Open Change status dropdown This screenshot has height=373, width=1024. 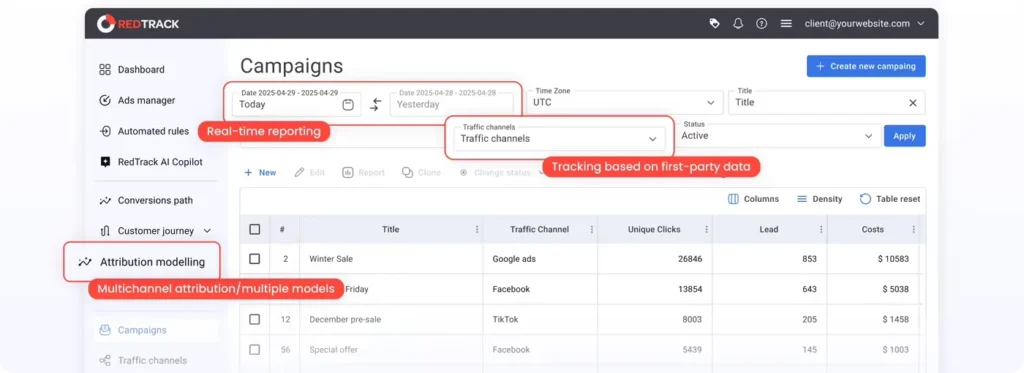(x=502, y=172)
